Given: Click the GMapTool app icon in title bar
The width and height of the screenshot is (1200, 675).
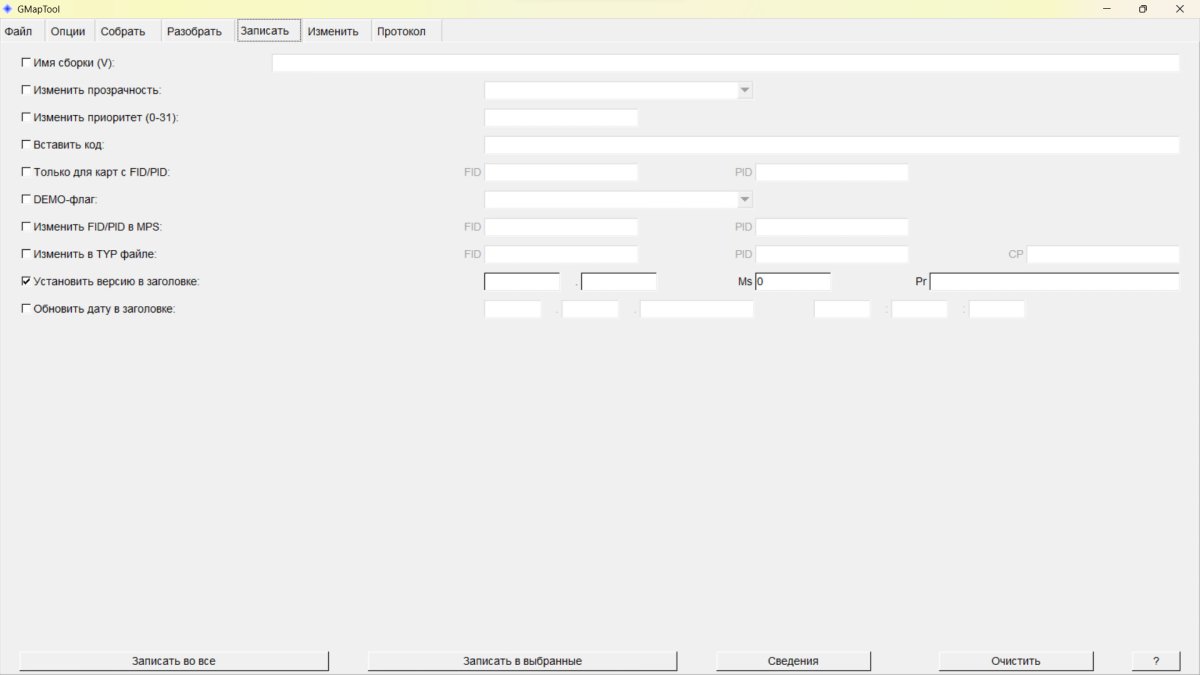Looking at the screenshot, I should (8, 9).
